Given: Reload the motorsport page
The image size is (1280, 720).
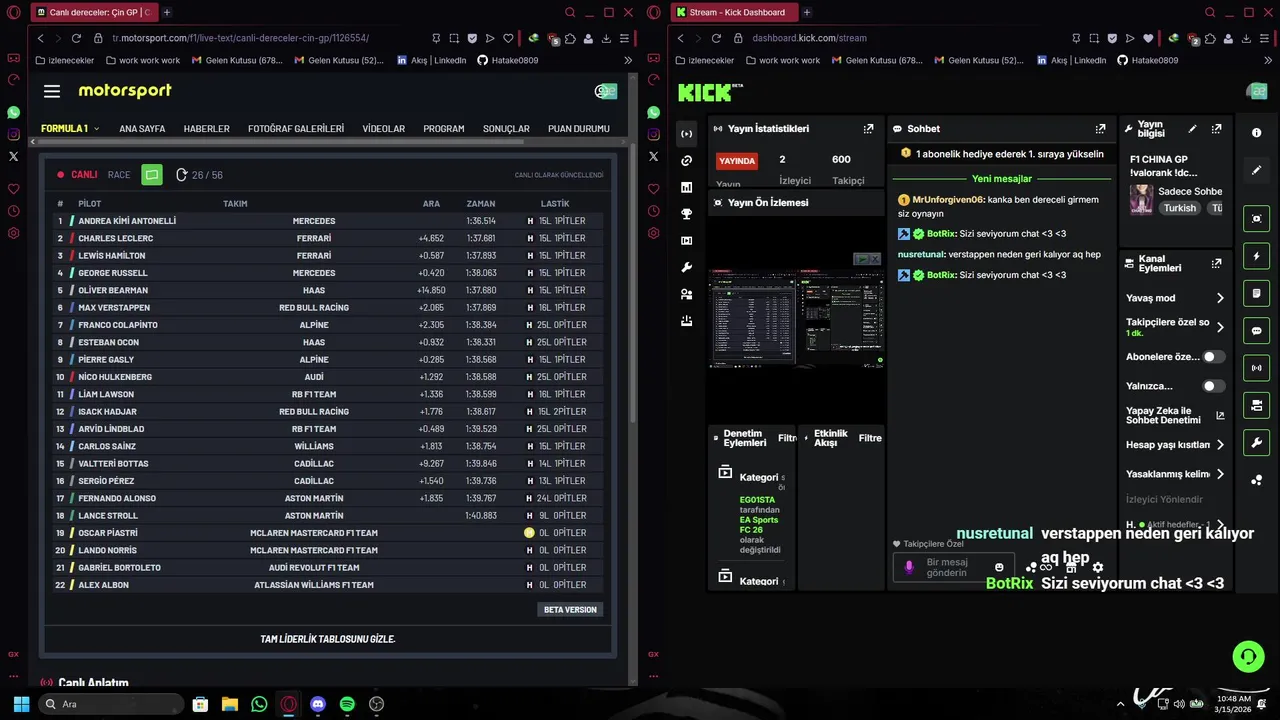Looking at the screenshot, I should click(x=76, y=38).
